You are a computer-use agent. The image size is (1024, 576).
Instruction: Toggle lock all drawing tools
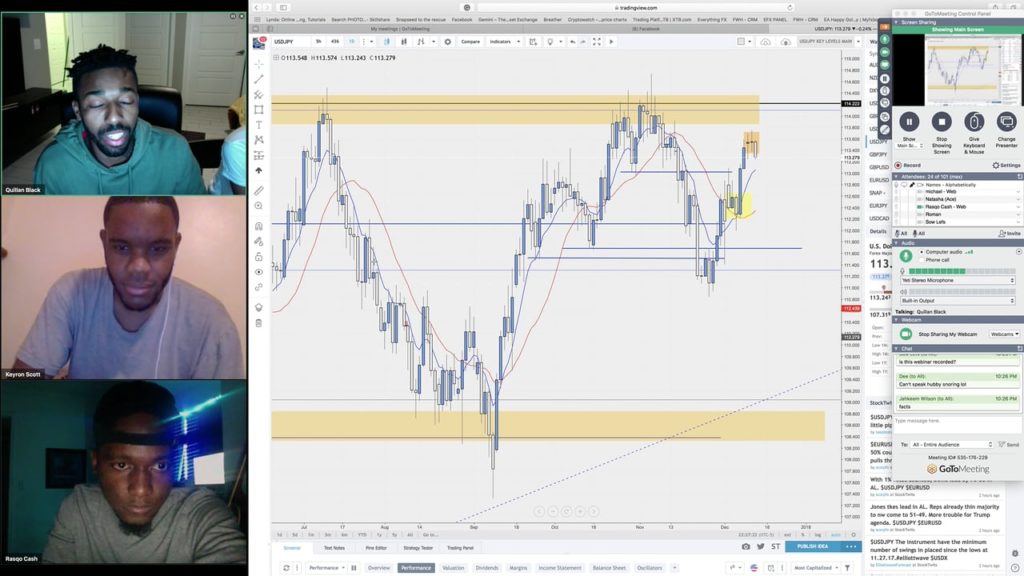[x=259, y=257]
